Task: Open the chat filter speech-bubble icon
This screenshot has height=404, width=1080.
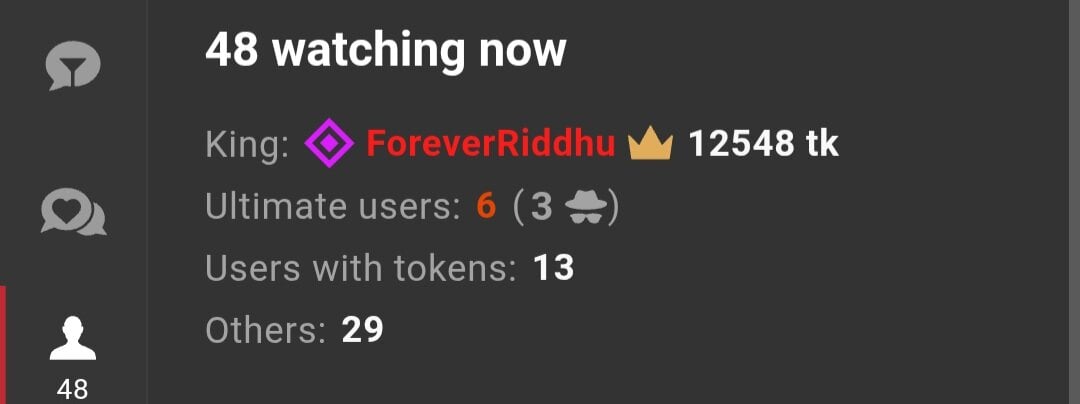Action: point(72,66)
